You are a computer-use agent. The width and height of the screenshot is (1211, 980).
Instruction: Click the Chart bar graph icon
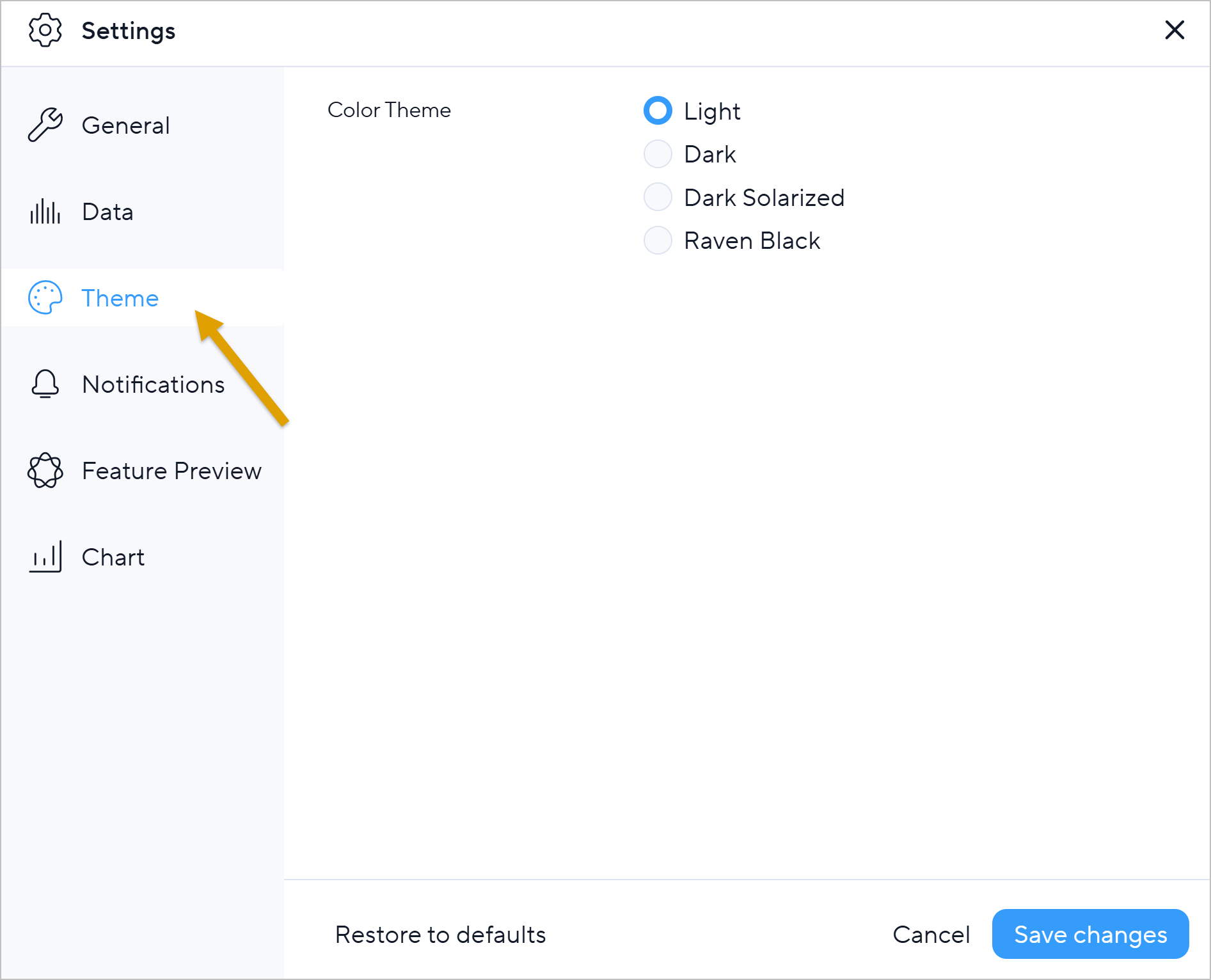pos(45,557)
